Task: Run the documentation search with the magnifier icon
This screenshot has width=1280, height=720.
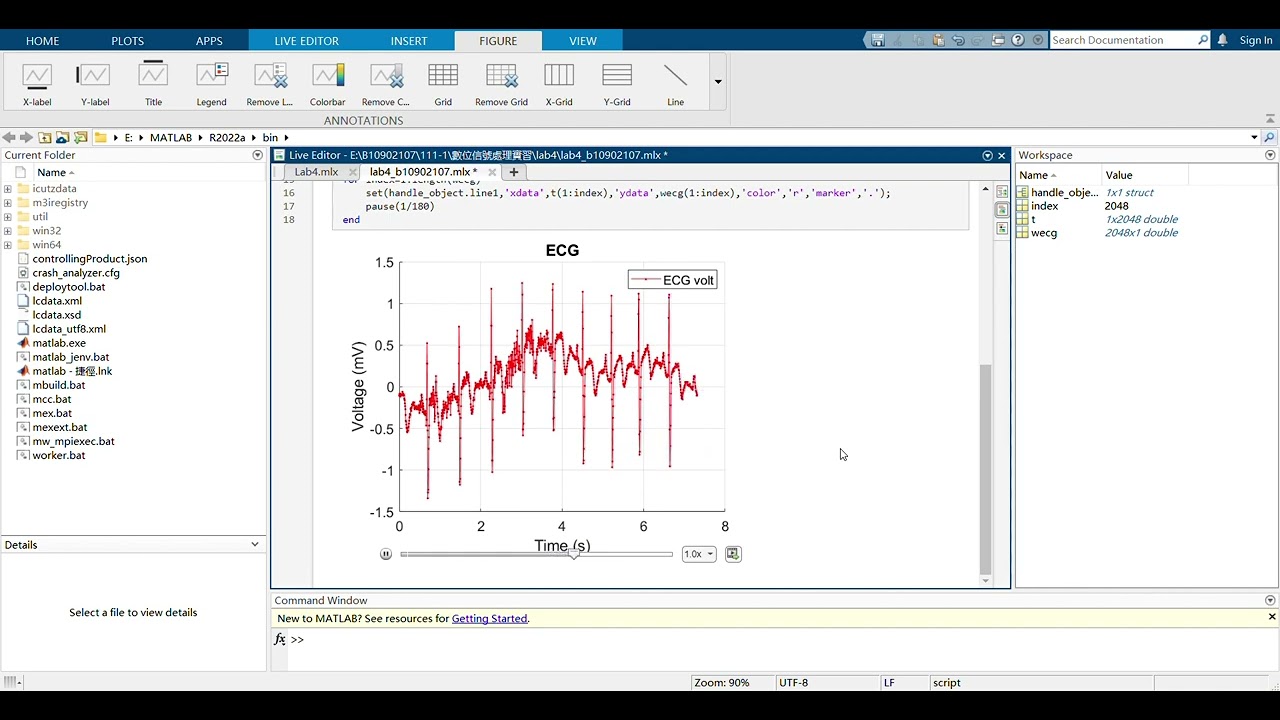Action: (1203, 40)
